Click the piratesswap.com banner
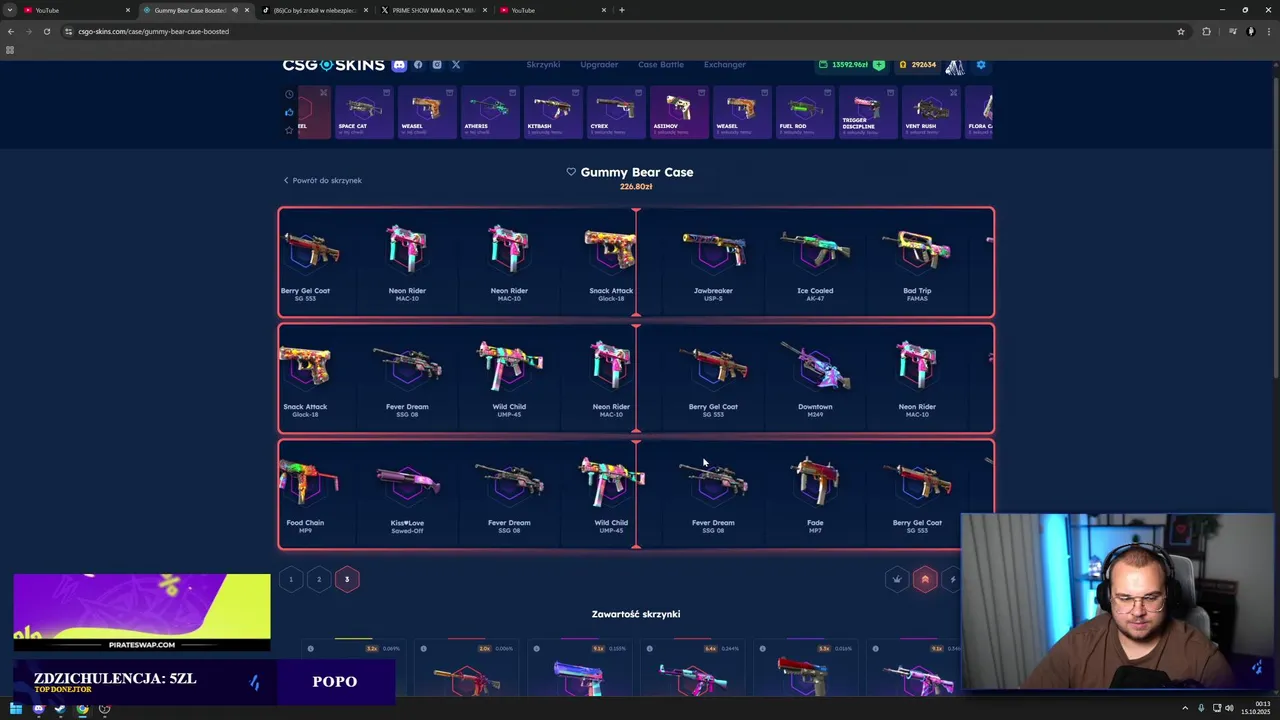This screenshot has height=720, width=1280. 141,612
